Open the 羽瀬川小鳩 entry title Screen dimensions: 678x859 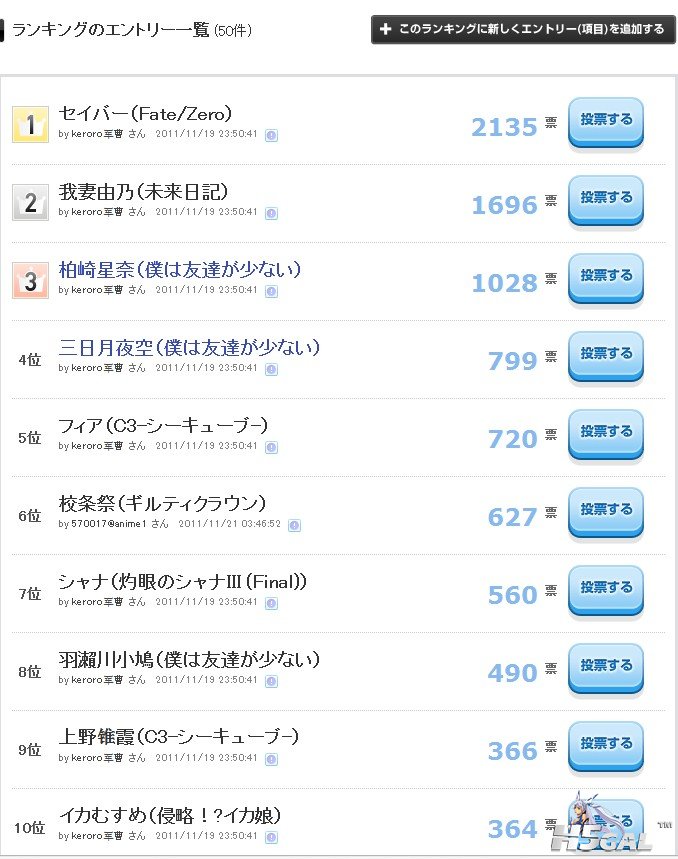(189, 659)
